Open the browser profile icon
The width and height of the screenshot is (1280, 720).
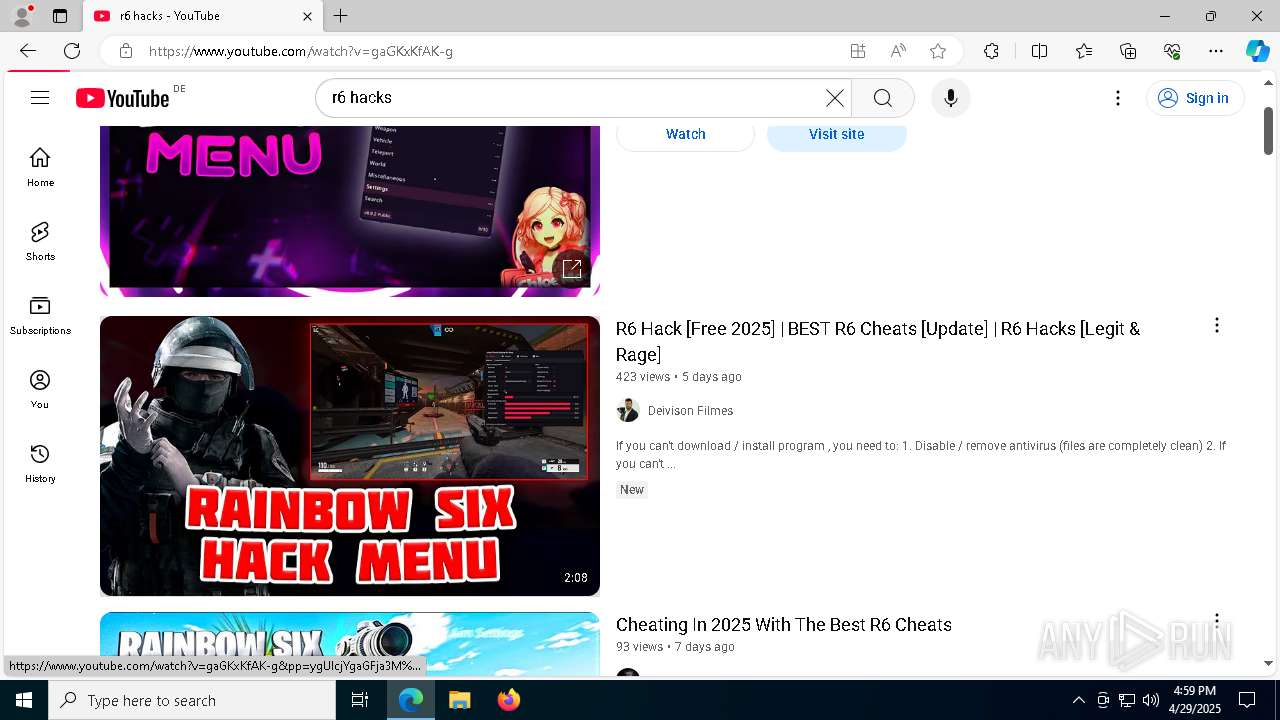[x=22, y=16]
